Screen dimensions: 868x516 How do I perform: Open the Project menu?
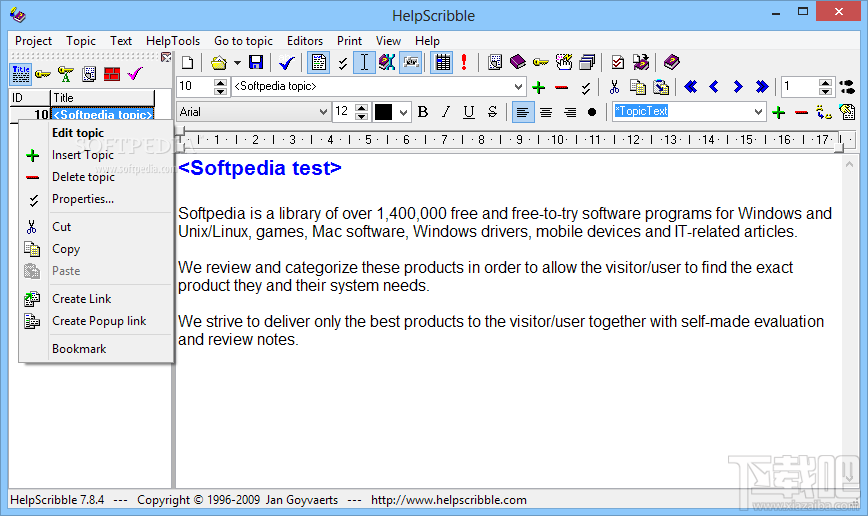33,41
